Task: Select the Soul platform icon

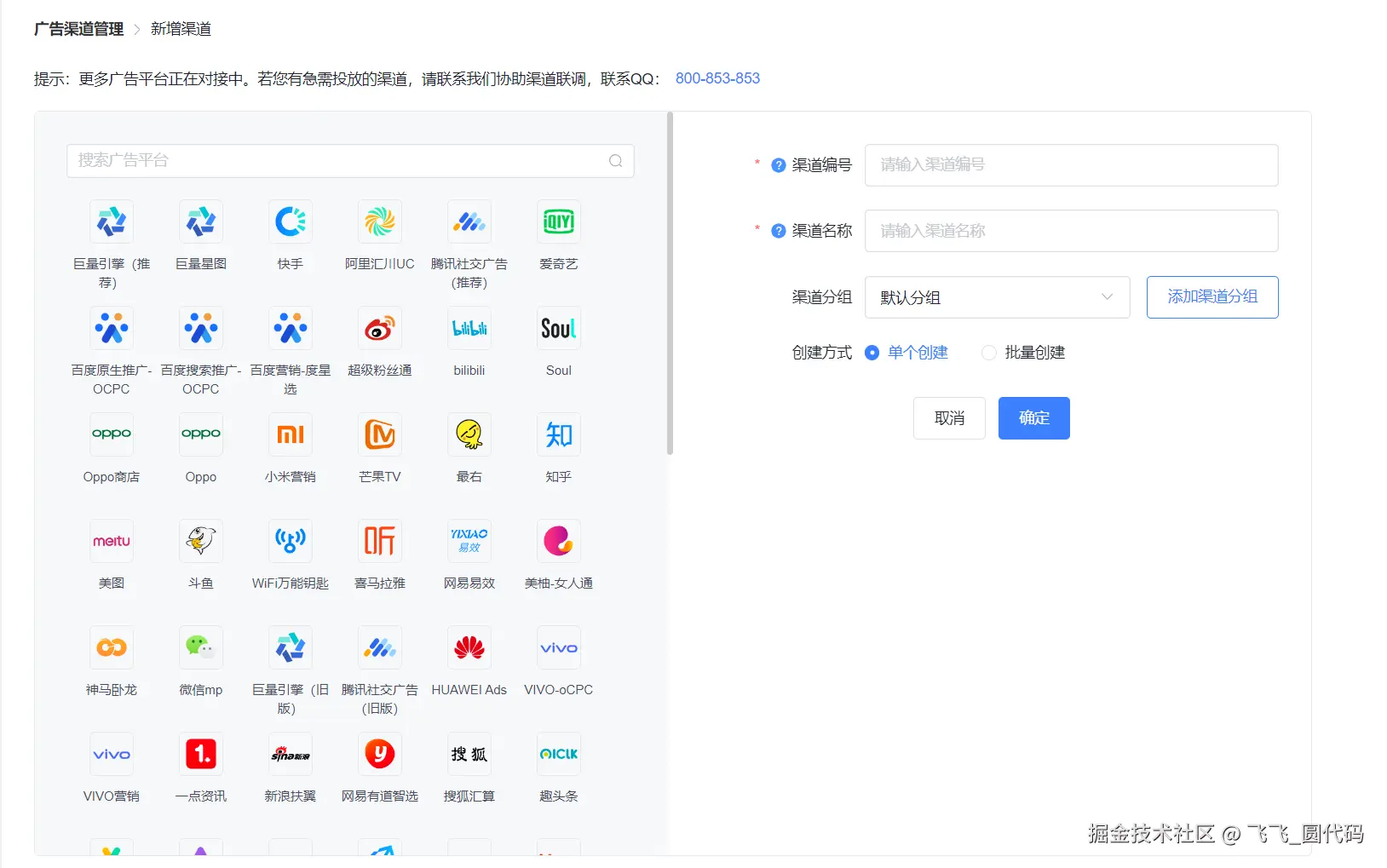Action: point(559,328)
